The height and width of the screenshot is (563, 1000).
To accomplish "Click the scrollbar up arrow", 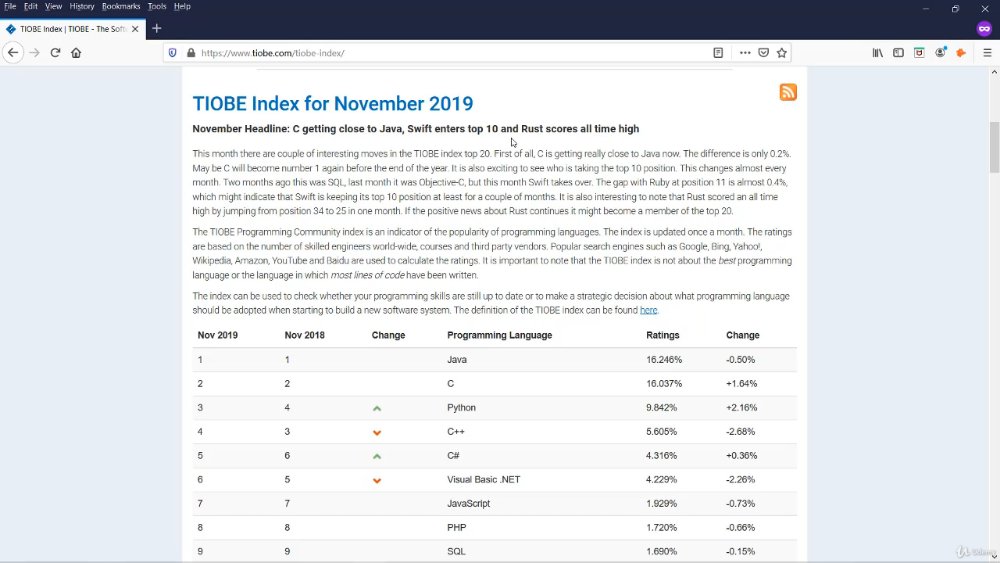I will coord(994,72).
